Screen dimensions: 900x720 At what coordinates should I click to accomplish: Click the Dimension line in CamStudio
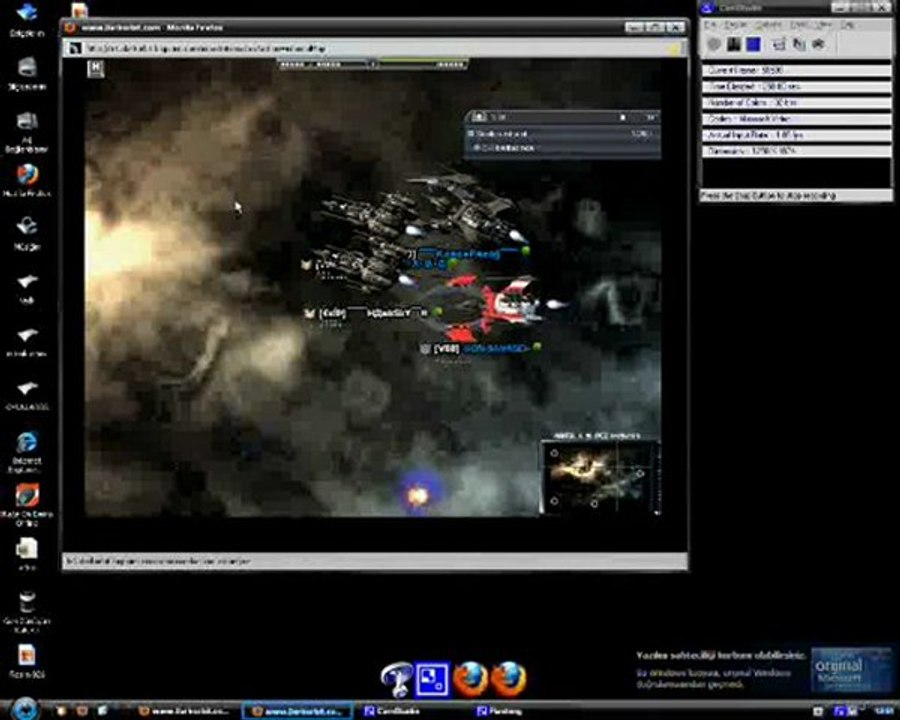[797, 151]
